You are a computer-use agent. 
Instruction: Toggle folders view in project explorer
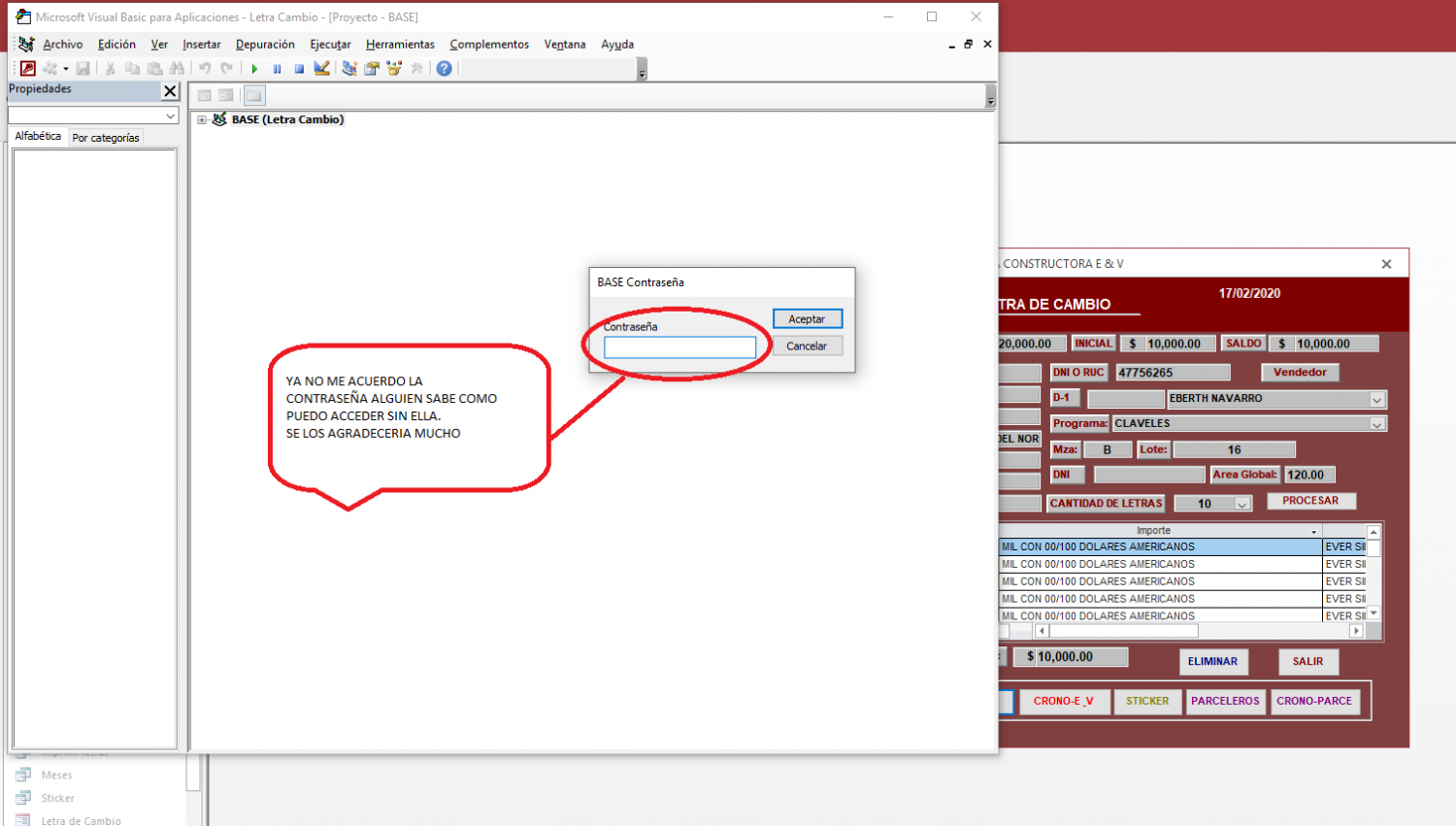point(254,95)
